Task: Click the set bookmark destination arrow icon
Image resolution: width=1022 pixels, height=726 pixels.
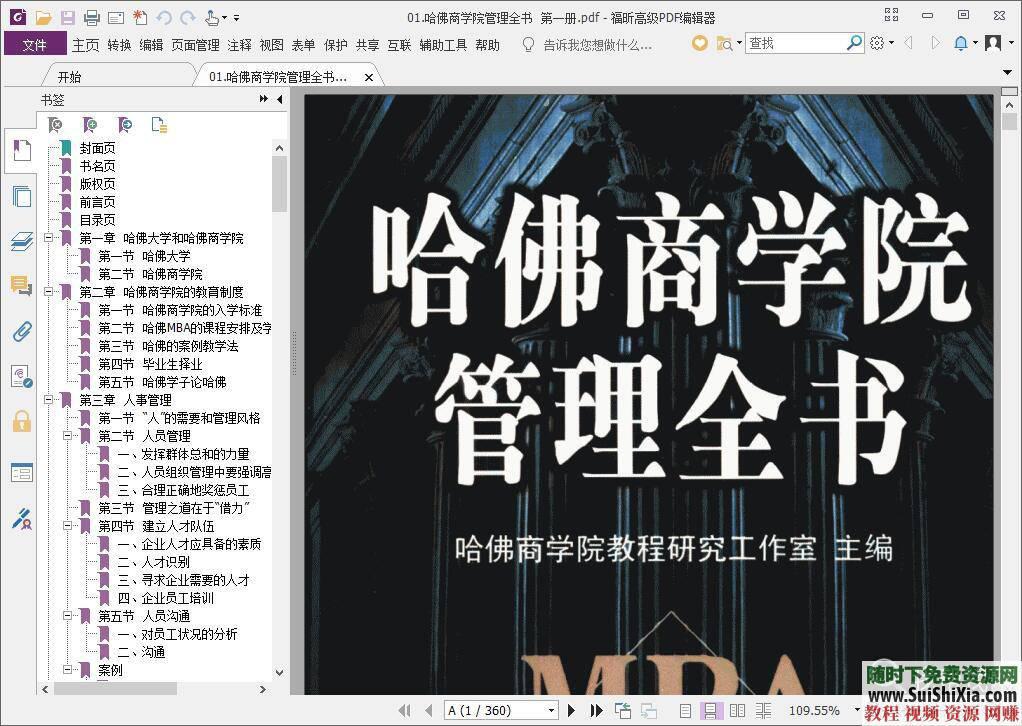Action: tap(124, 124)
